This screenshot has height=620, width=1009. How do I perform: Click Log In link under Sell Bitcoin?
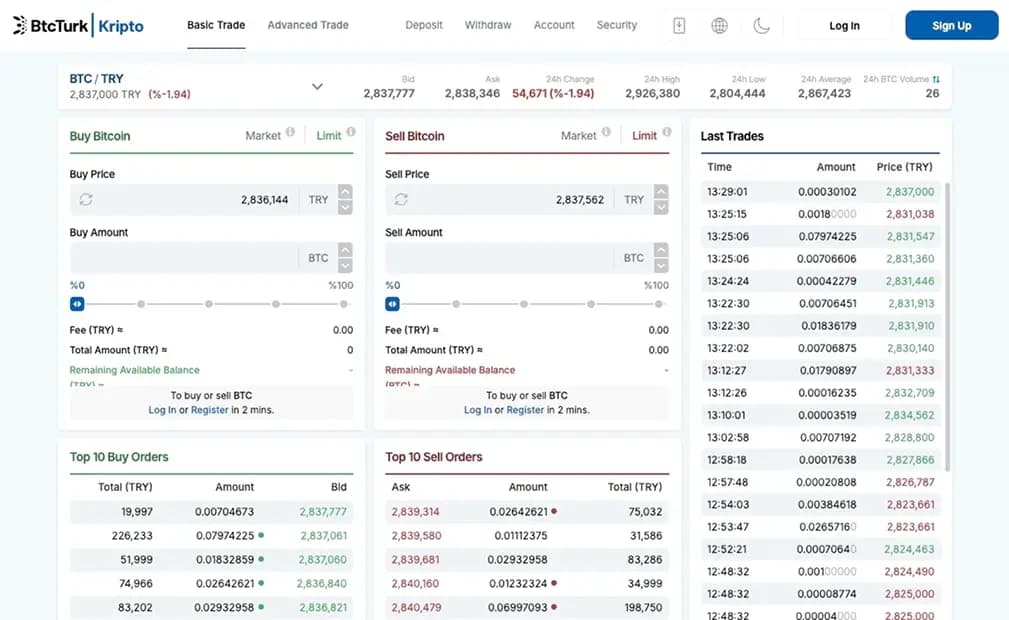(478, 410)
